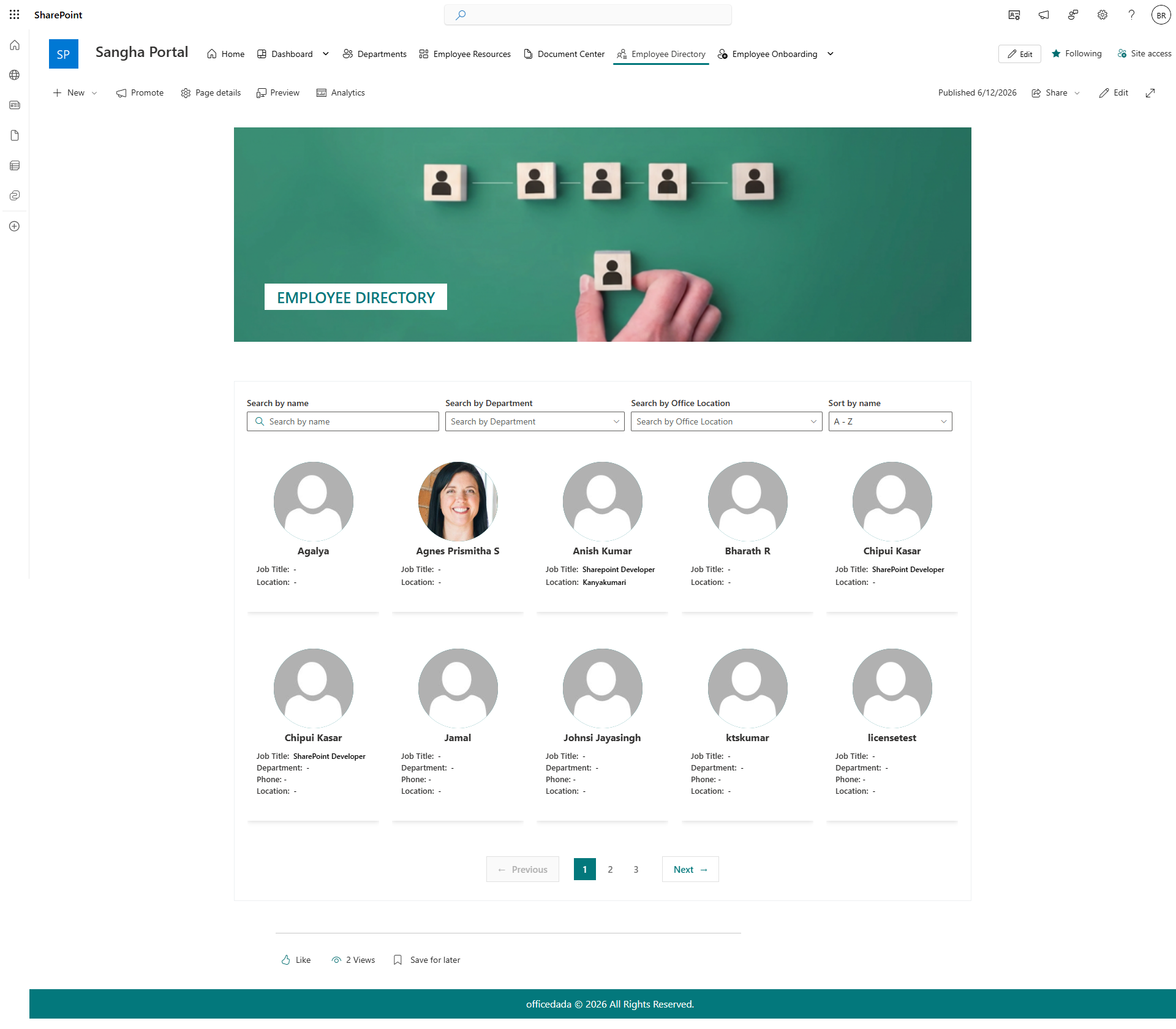The height and width of the screenshot is (1029, 1176).
Task: Click the Agalya name
Action: [313, 551]
